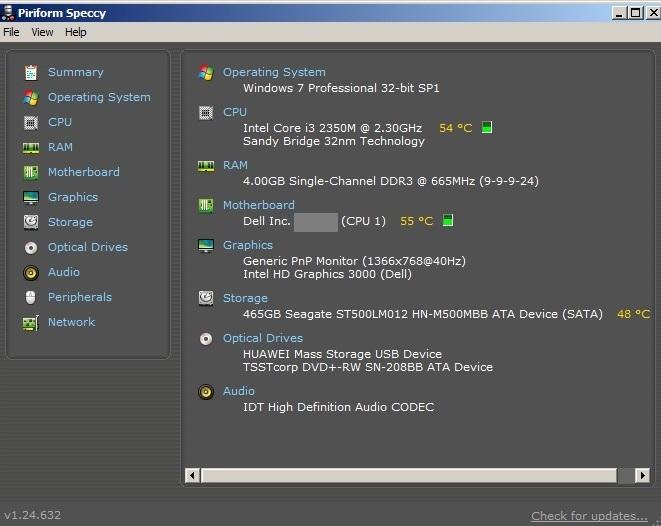Click the horizontal scrollbar right arrow

642,475
